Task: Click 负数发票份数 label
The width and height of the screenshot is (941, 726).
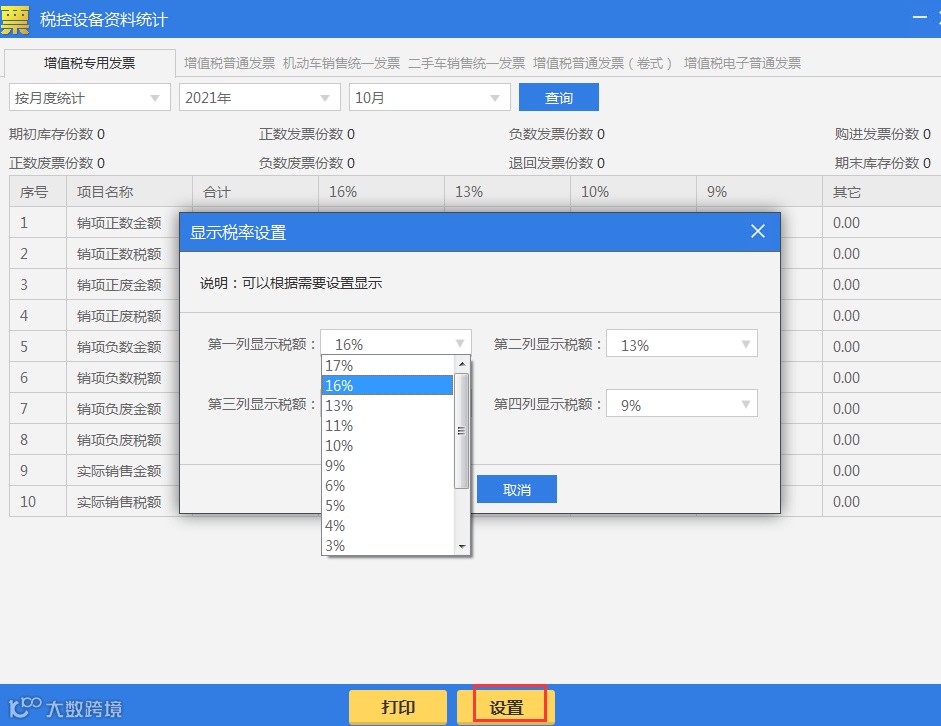Action: 551,134
